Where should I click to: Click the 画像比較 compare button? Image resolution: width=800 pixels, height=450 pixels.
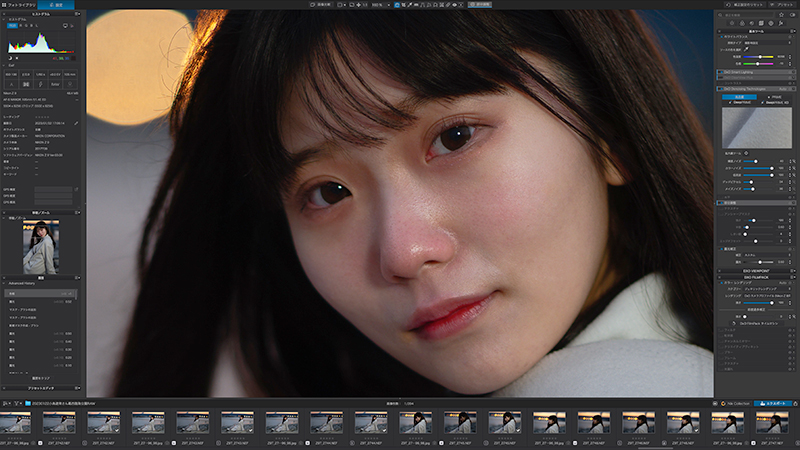point(321,5)
